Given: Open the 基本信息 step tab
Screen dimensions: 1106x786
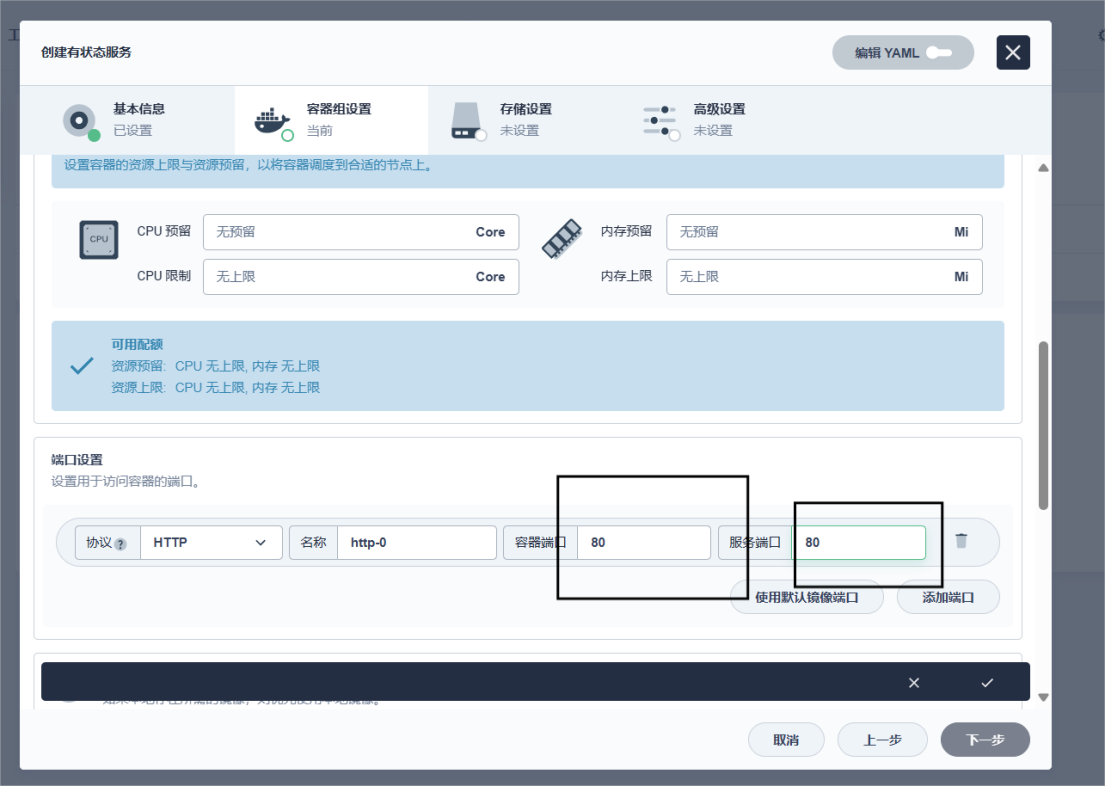Looking at the screenshot, I should point(128,120).
